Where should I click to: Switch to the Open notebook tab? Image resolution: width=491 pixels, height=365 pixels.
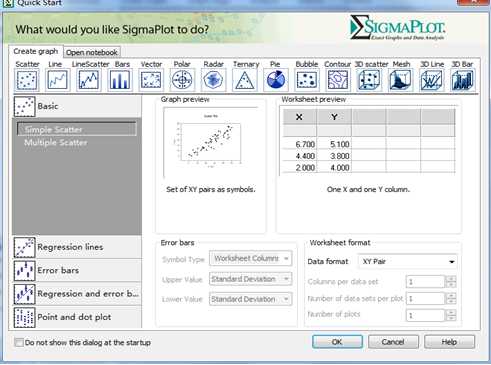tap(92, 52)
